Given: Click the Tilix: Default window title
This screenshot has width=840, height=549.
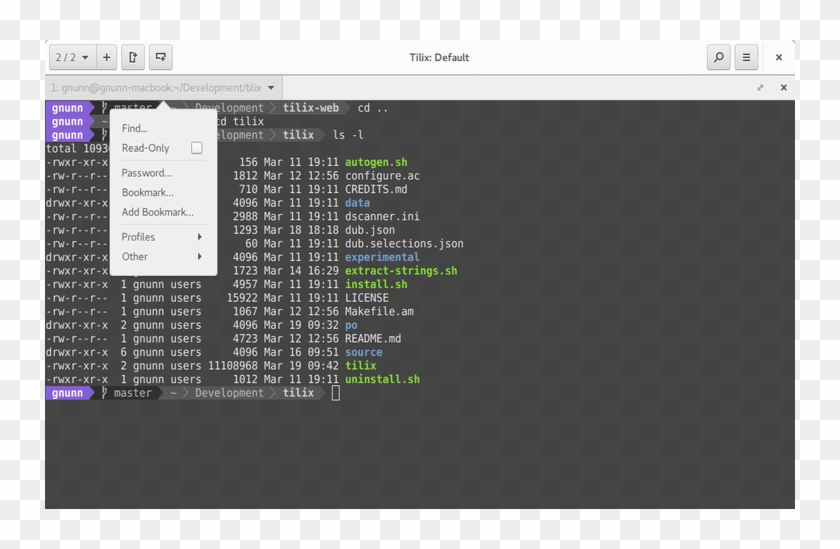Looking at the screenshot, I should point(439,57).
